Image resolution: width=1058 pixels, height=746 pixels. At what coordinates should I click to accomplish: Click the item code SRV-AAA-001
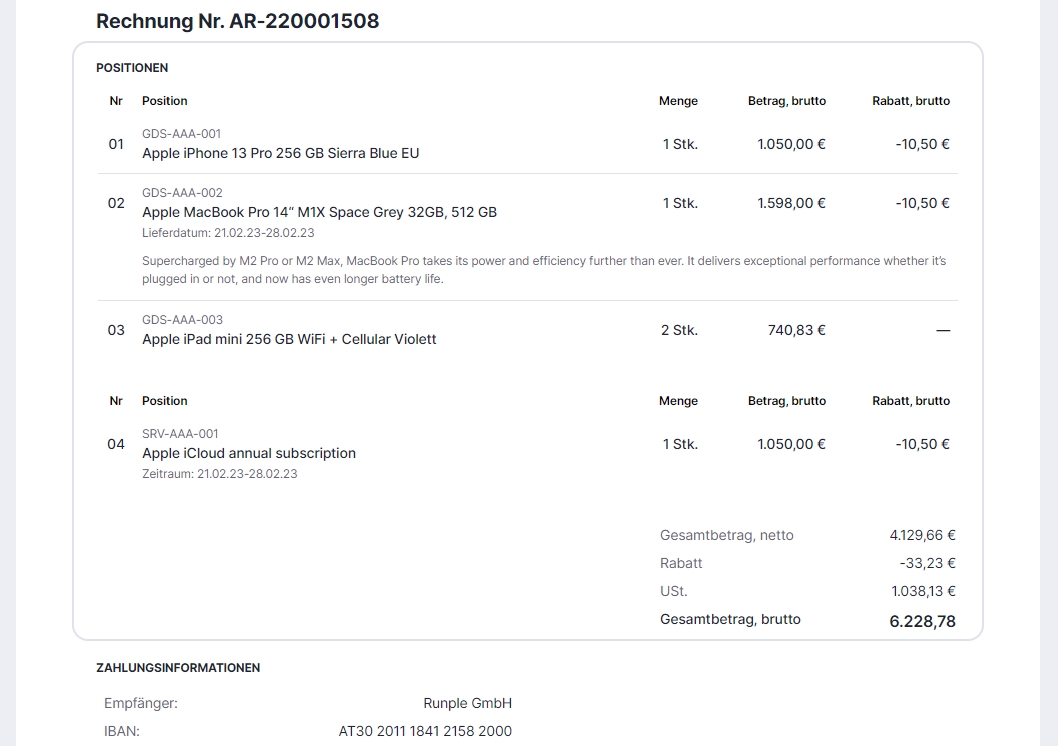point(180,434)
